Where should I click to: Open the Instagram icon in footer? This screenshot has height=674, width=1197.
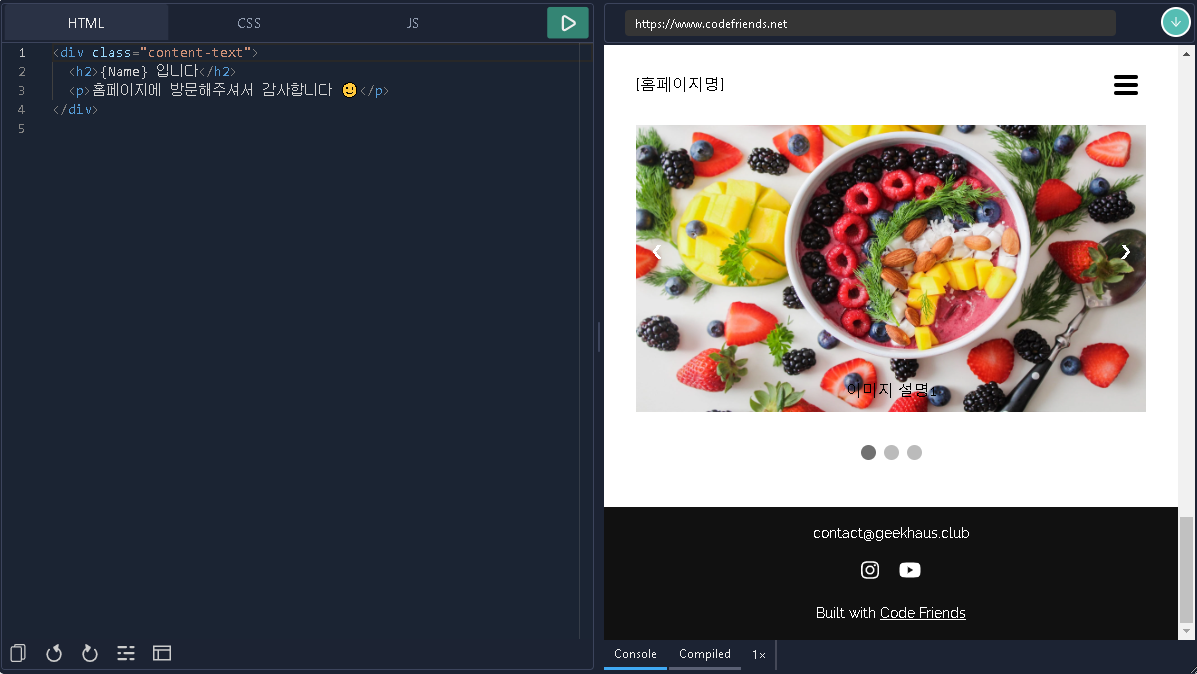pos(870,570)
